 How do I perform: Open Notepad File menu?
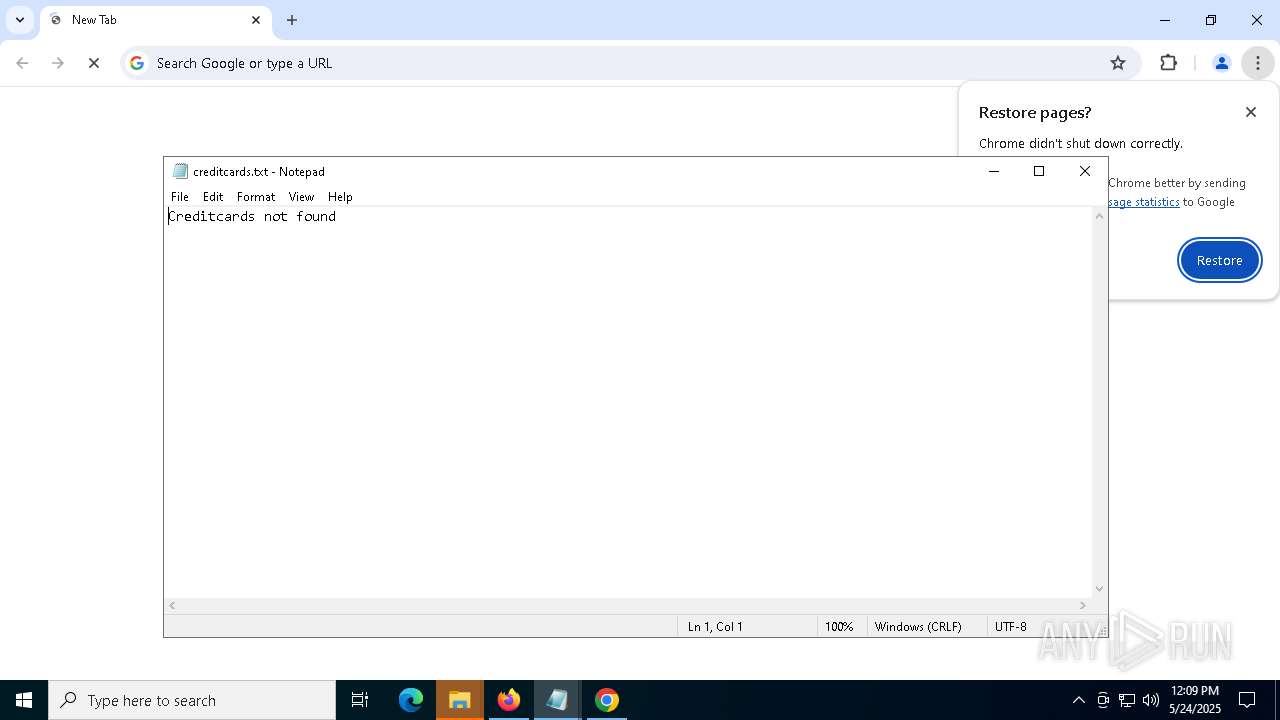coord(180,197)
